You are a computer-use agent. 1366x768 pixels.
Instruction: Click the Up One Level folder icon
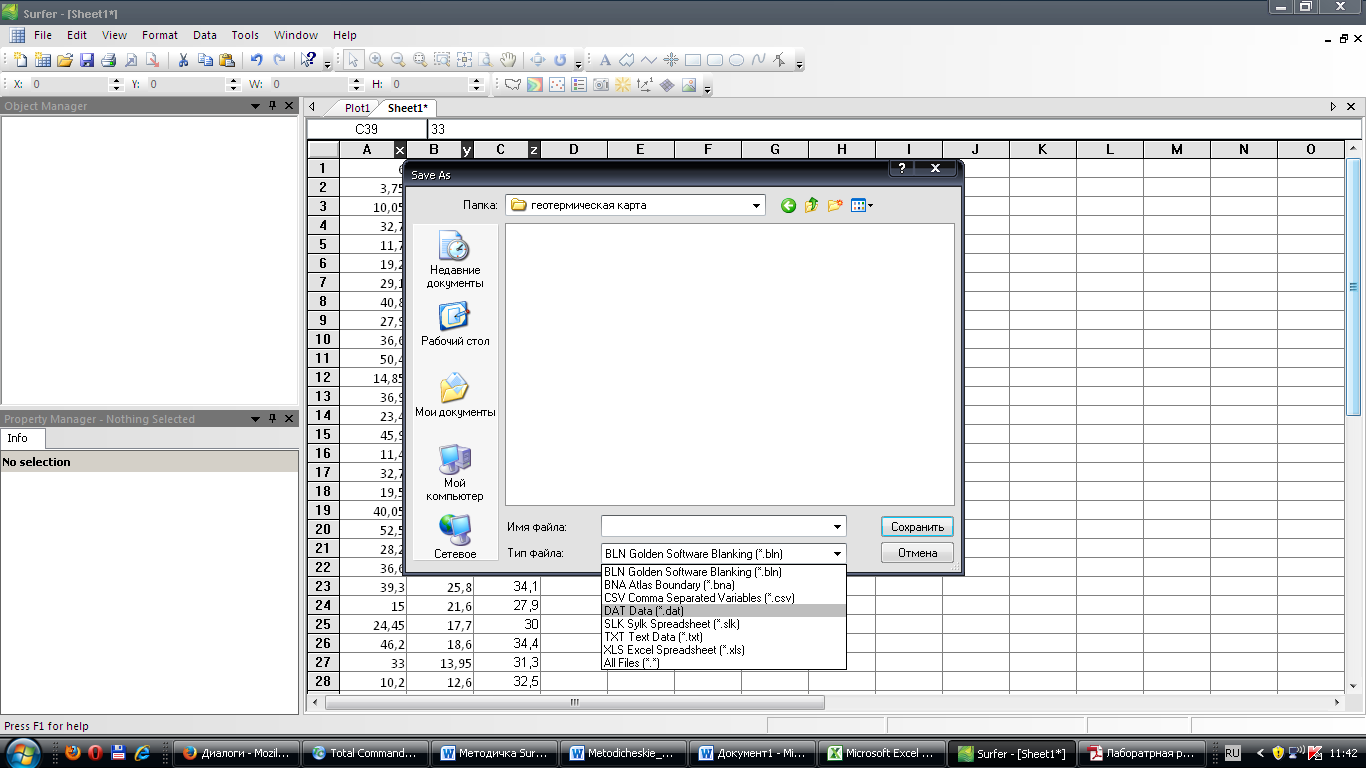coord(812,205)
